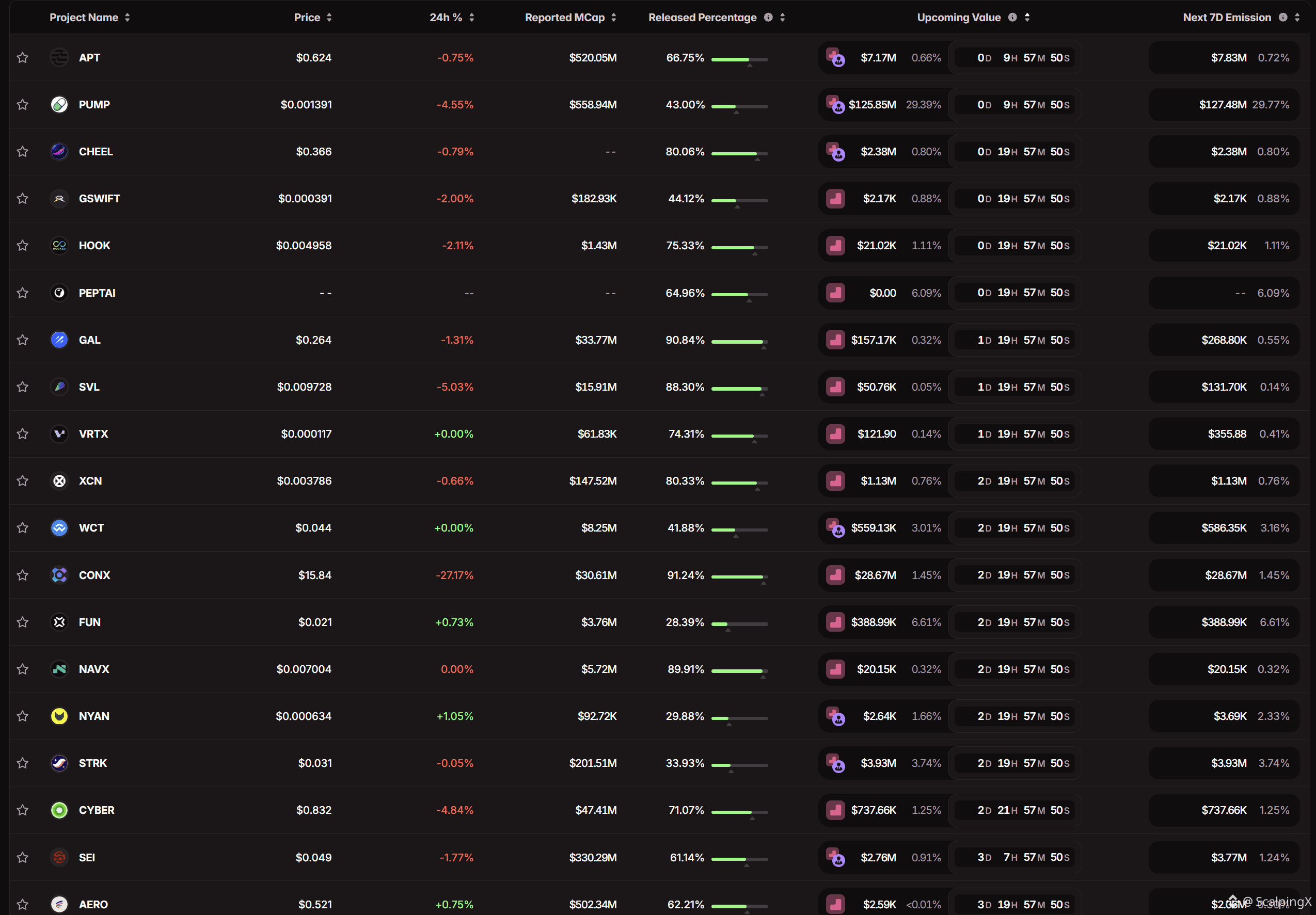The height and width of the screenshot is (915, 1316).
Task: Click the CYBER green circle logo
Action: [59, 810]
